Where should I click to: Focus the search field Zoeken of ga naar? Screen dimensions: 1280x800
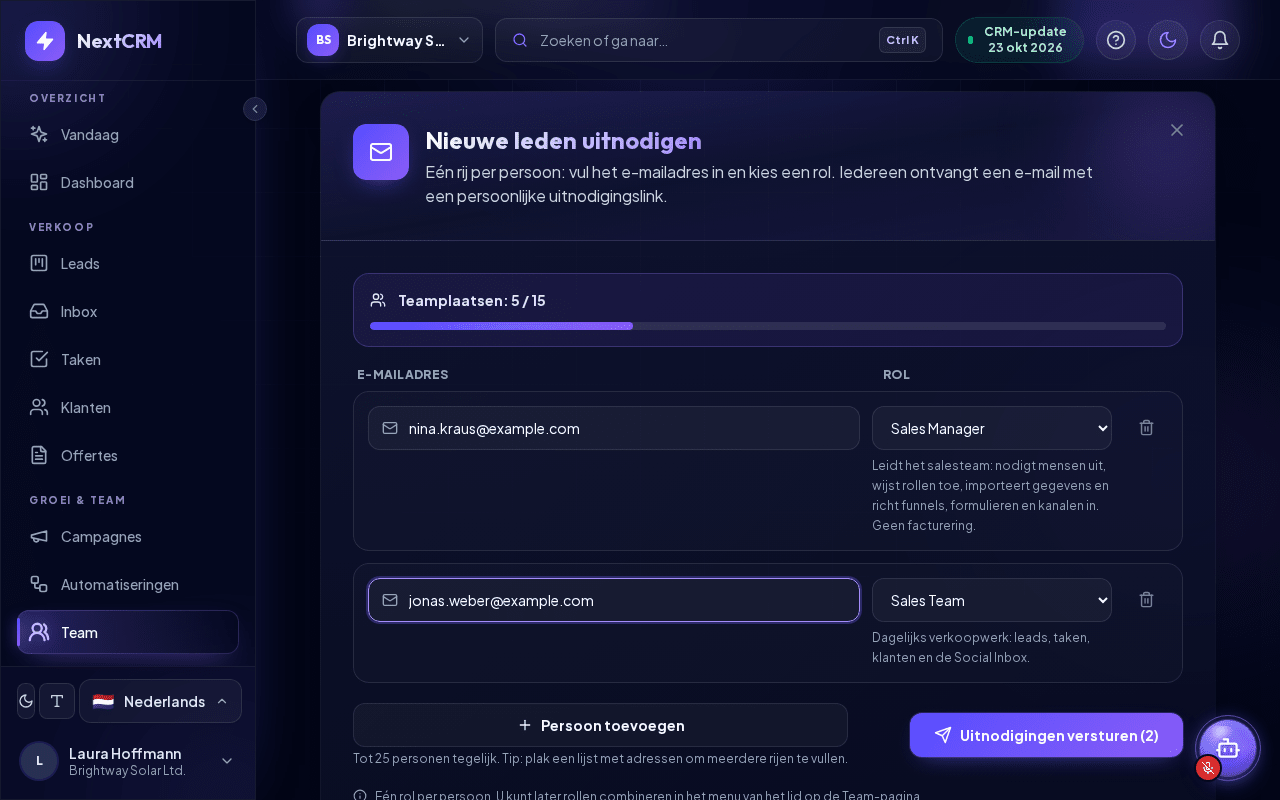click(x=719, y=40)
